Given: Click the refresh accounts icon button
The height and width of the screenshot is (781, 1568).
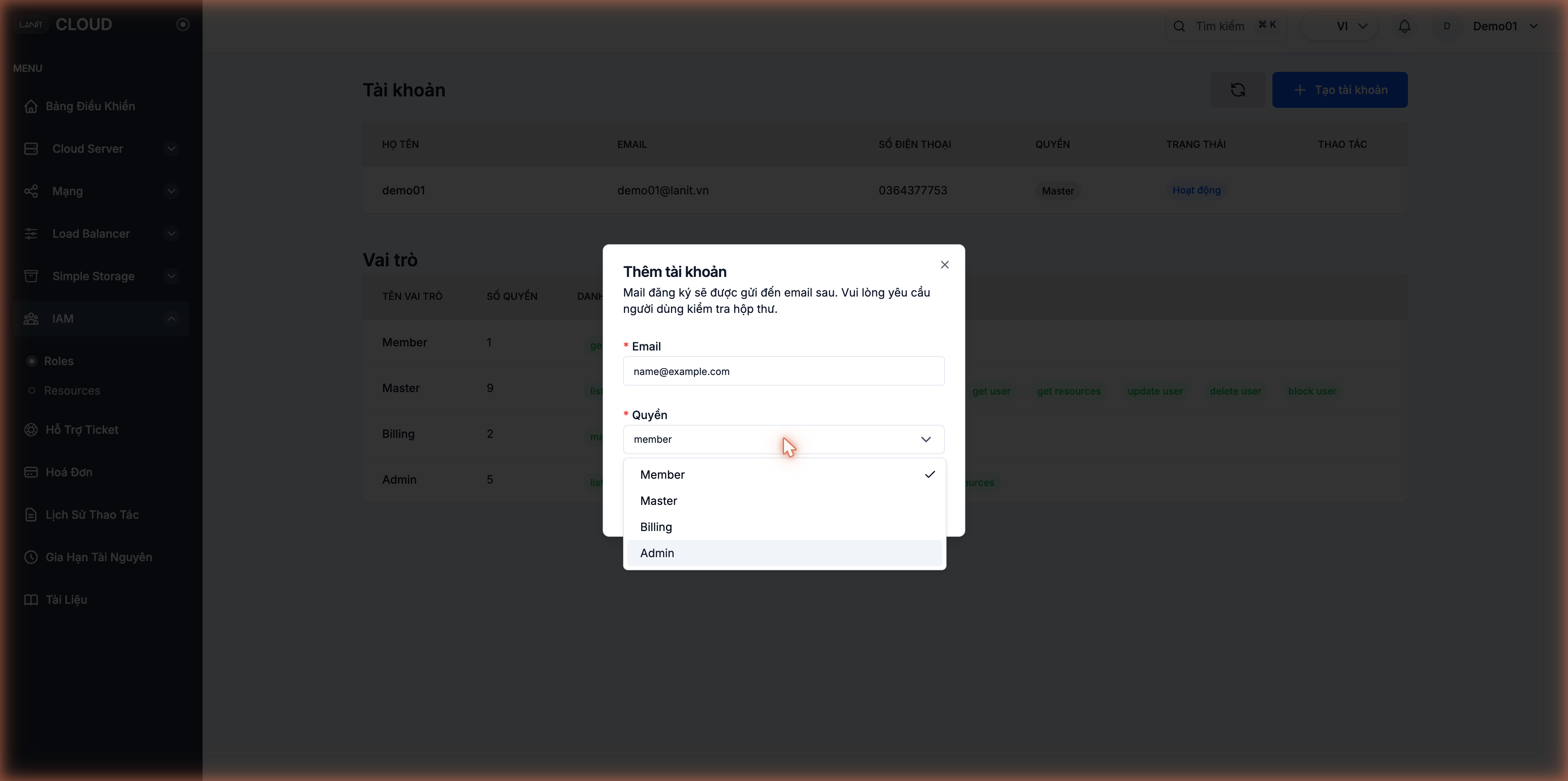Looking at the screenshot, I should click(1238, 90).
